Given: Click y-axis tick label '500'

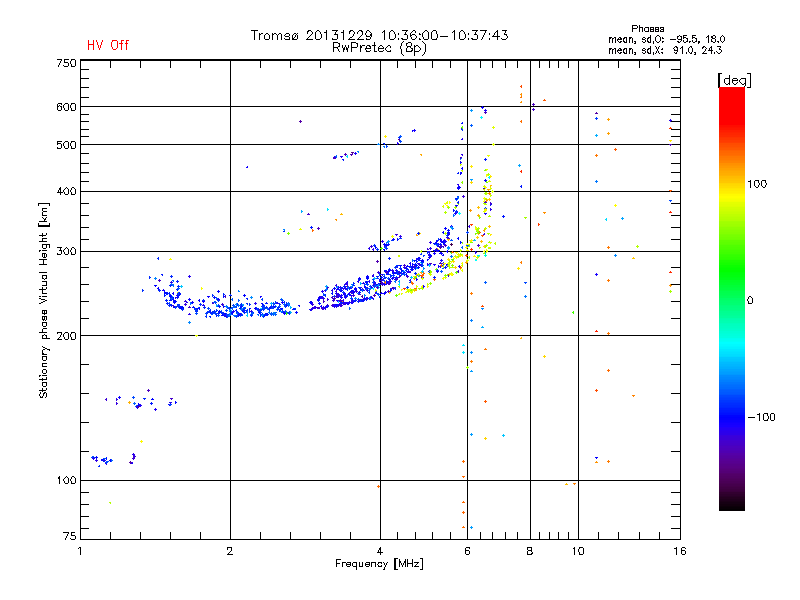Looking at the screenshot, I should click(66, 145).
